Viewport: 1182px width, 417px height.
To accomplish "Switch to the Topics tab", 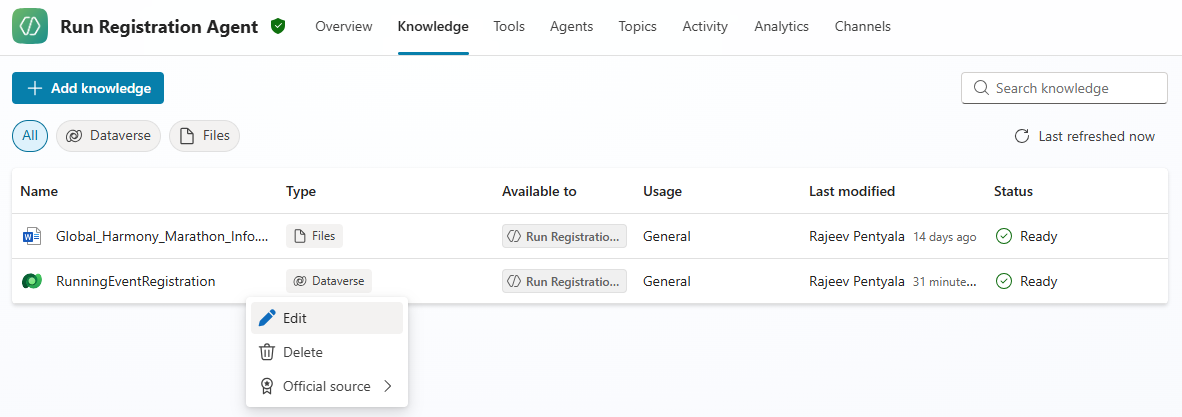I will point(637,27).
